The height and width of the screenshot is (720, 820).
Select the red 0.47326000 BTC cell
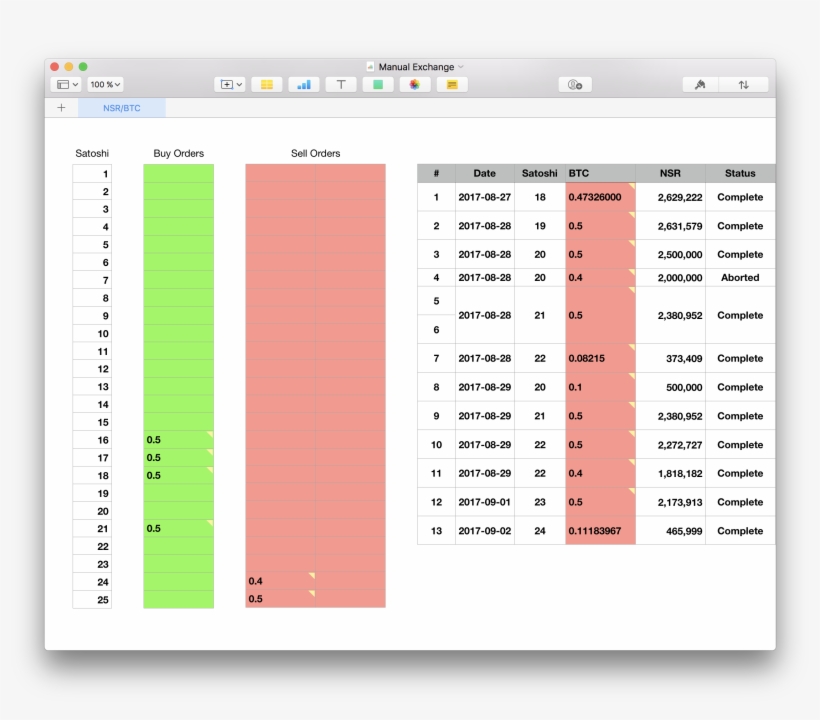click(599, 197)
